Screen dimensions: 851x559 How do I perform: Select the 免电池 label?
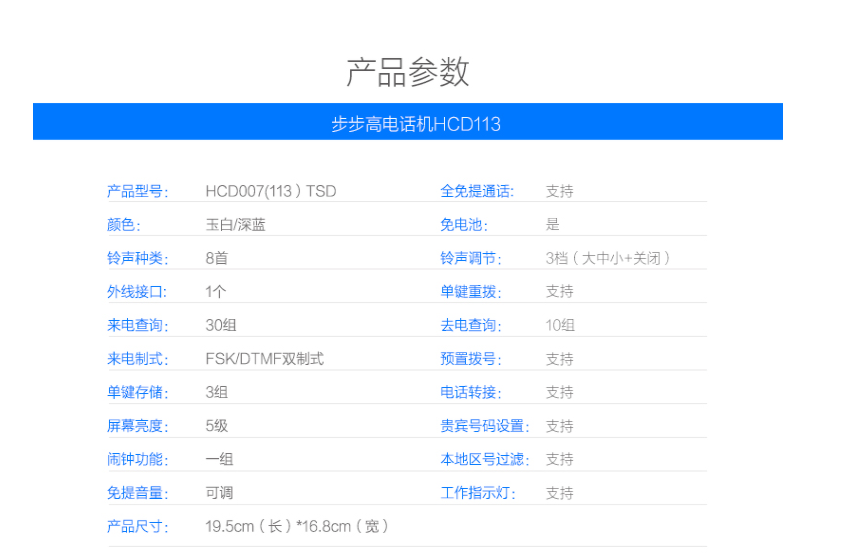click(464, 225)
